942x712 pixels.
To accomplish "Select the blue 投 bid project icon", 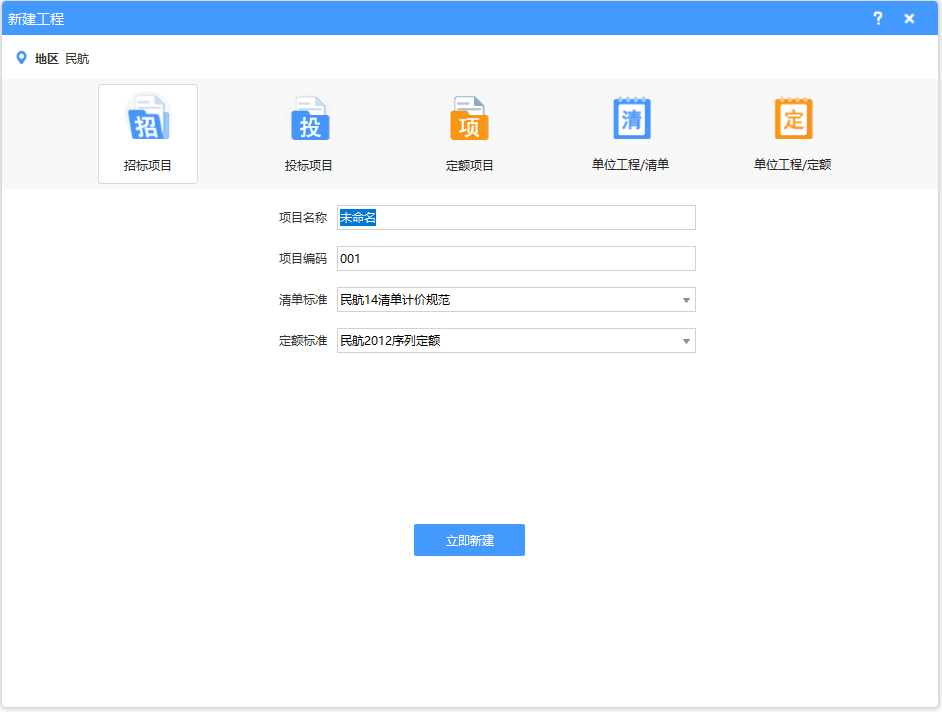I will tap(309, 119).
